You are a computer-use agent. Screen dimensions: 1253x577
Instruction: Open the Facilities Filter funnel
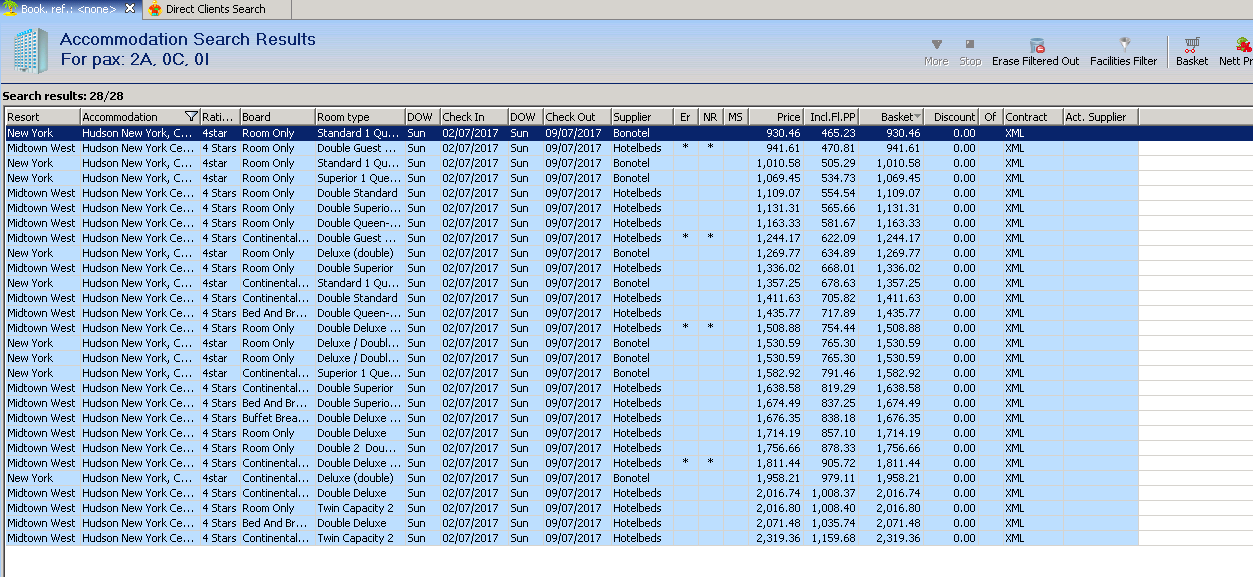tap(1124, 45)
